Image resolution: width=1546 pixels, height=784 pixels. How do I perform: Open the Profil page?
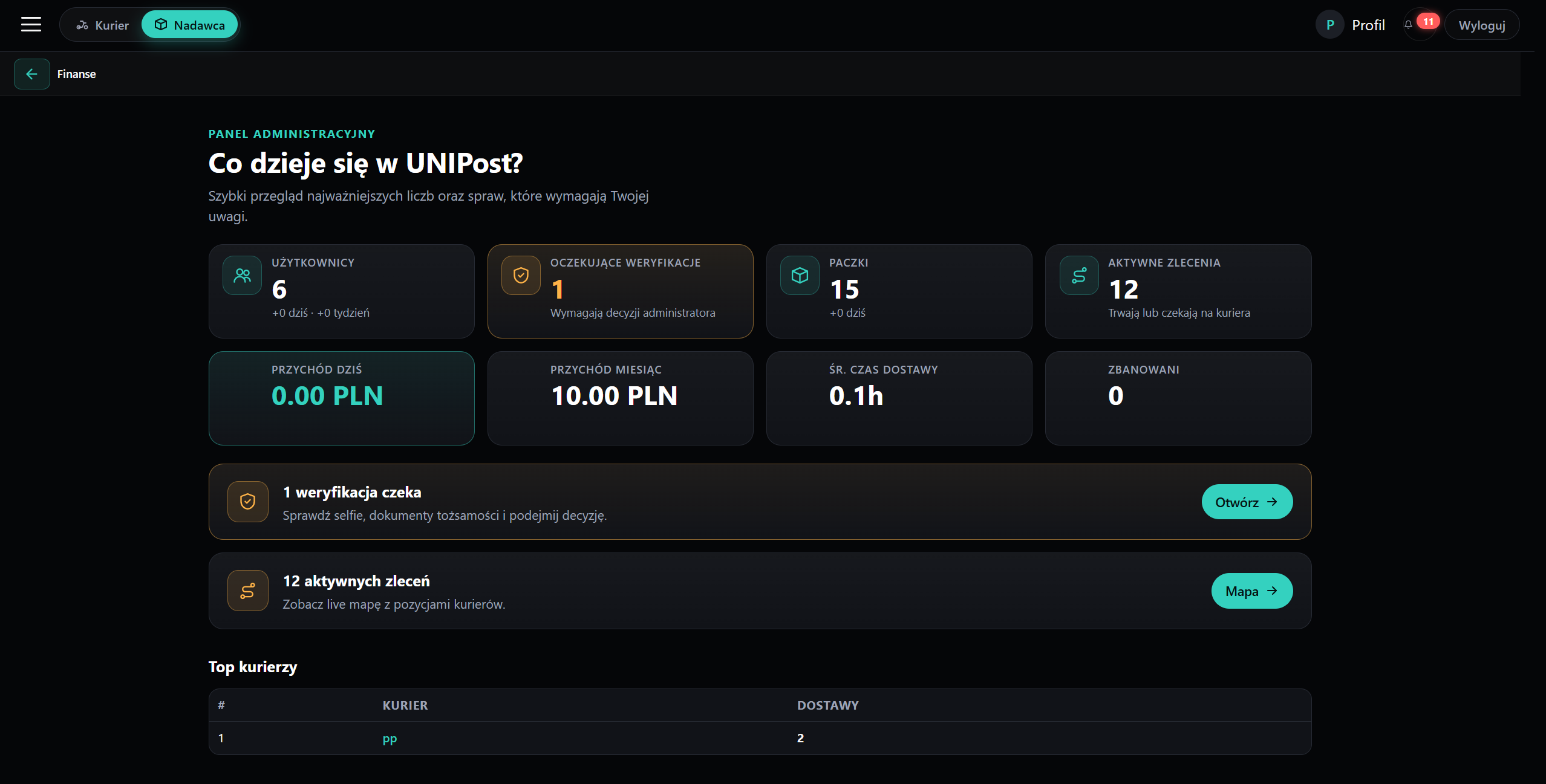point(1368,25)
